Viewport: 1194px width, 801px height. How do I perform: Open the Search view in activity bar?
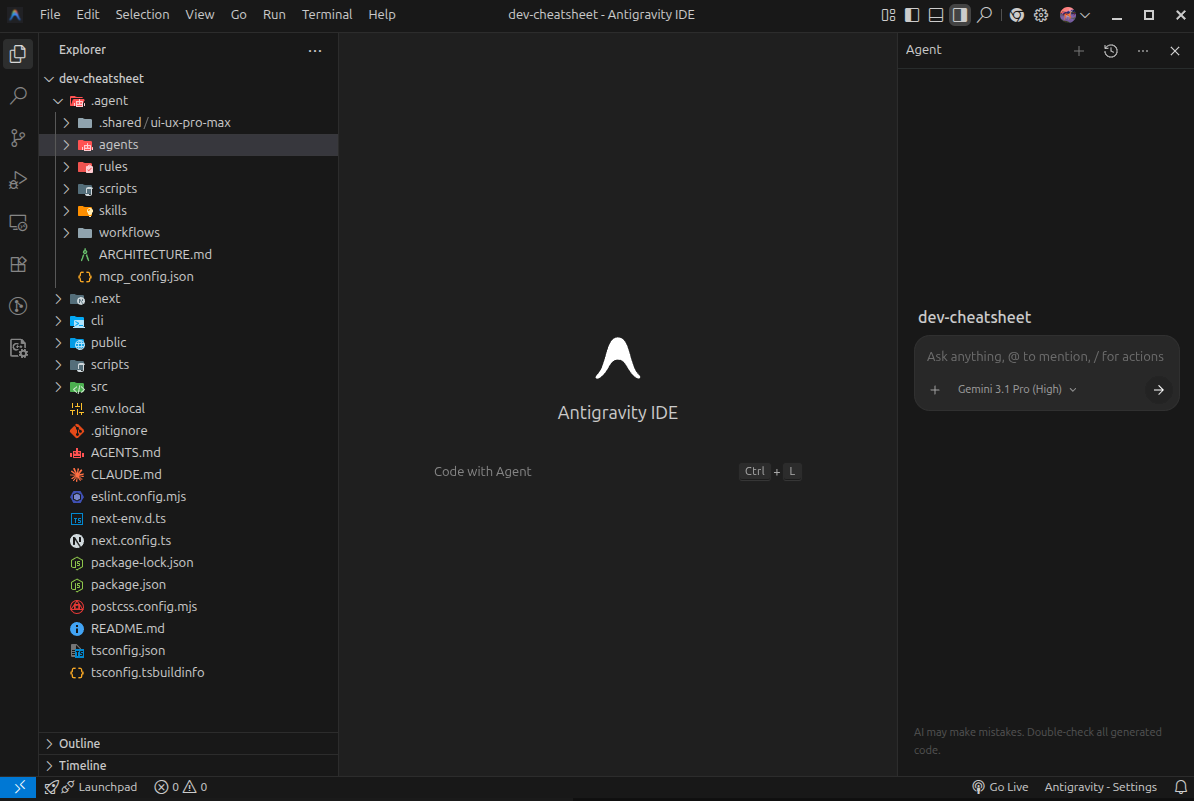pyautogui.click(x=18, y=96)
